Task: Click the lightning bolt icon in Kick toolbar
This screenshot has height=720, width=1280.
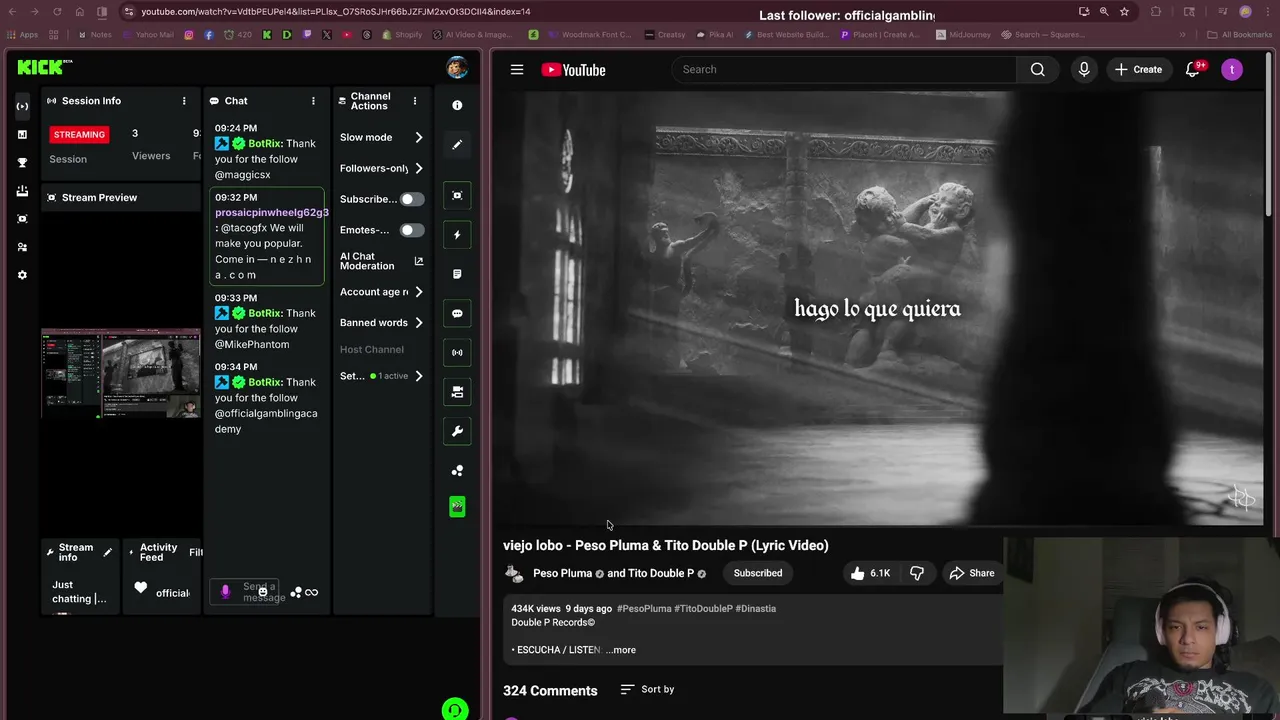Action: pos(457,235)
